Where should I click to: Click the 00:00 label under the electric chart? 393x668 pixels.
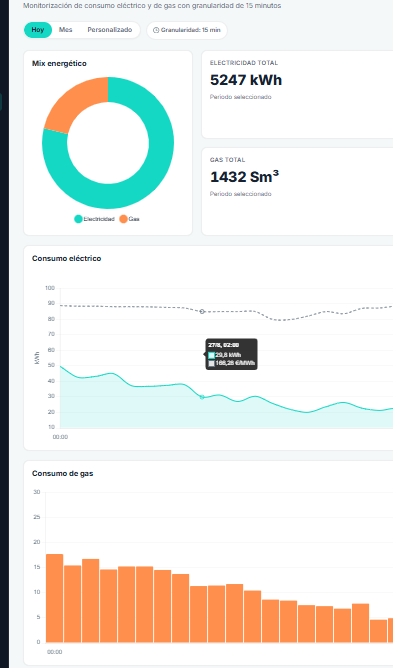point(60,437)
